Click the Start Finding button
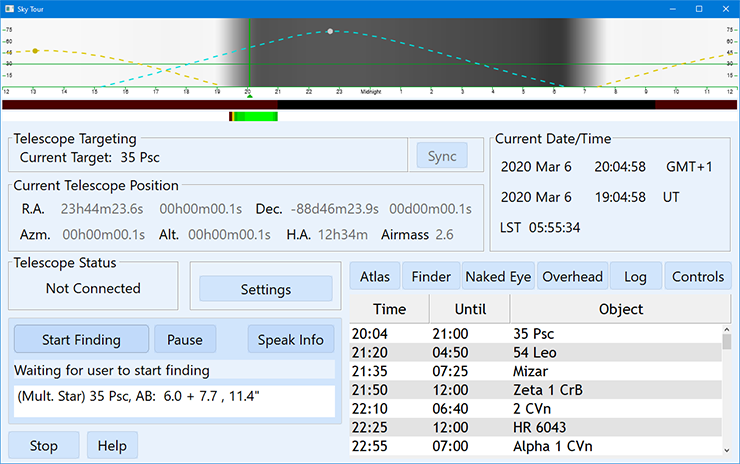The image size is (740, 464). [81, 340]
